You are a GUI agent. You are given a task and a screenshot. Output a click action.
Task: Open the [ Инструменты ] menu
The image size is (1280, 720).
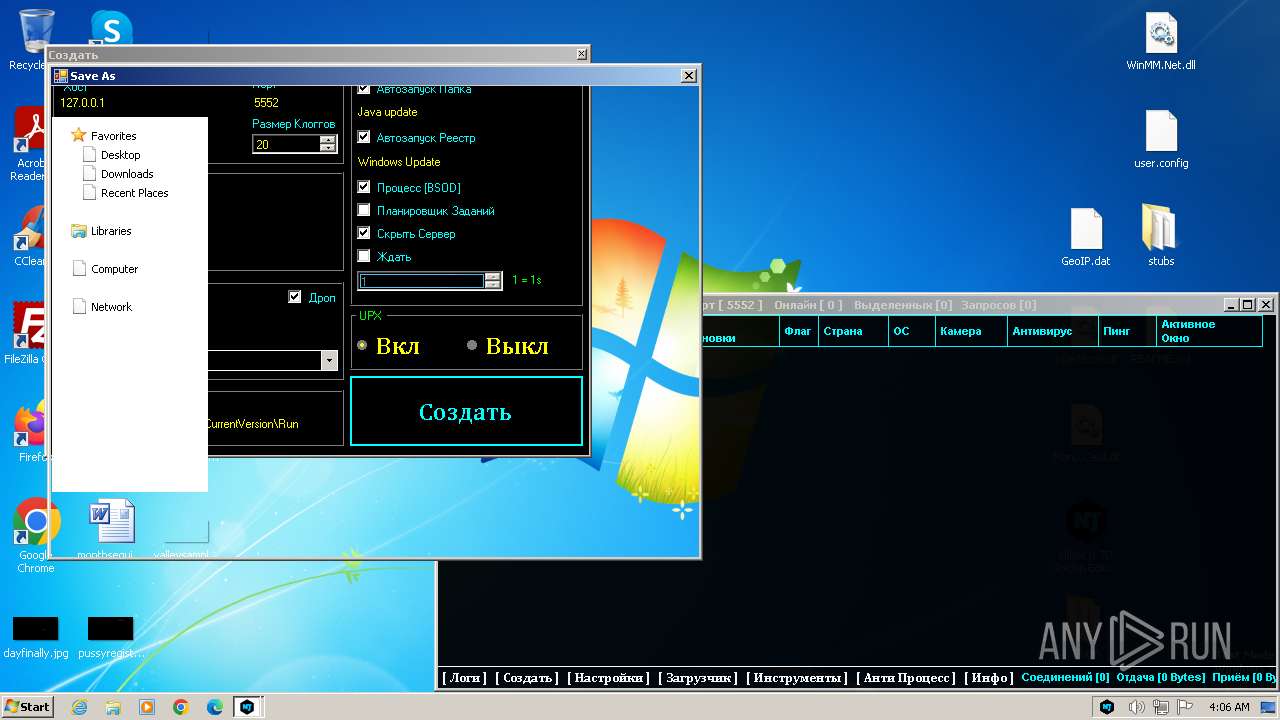point(797,678)
